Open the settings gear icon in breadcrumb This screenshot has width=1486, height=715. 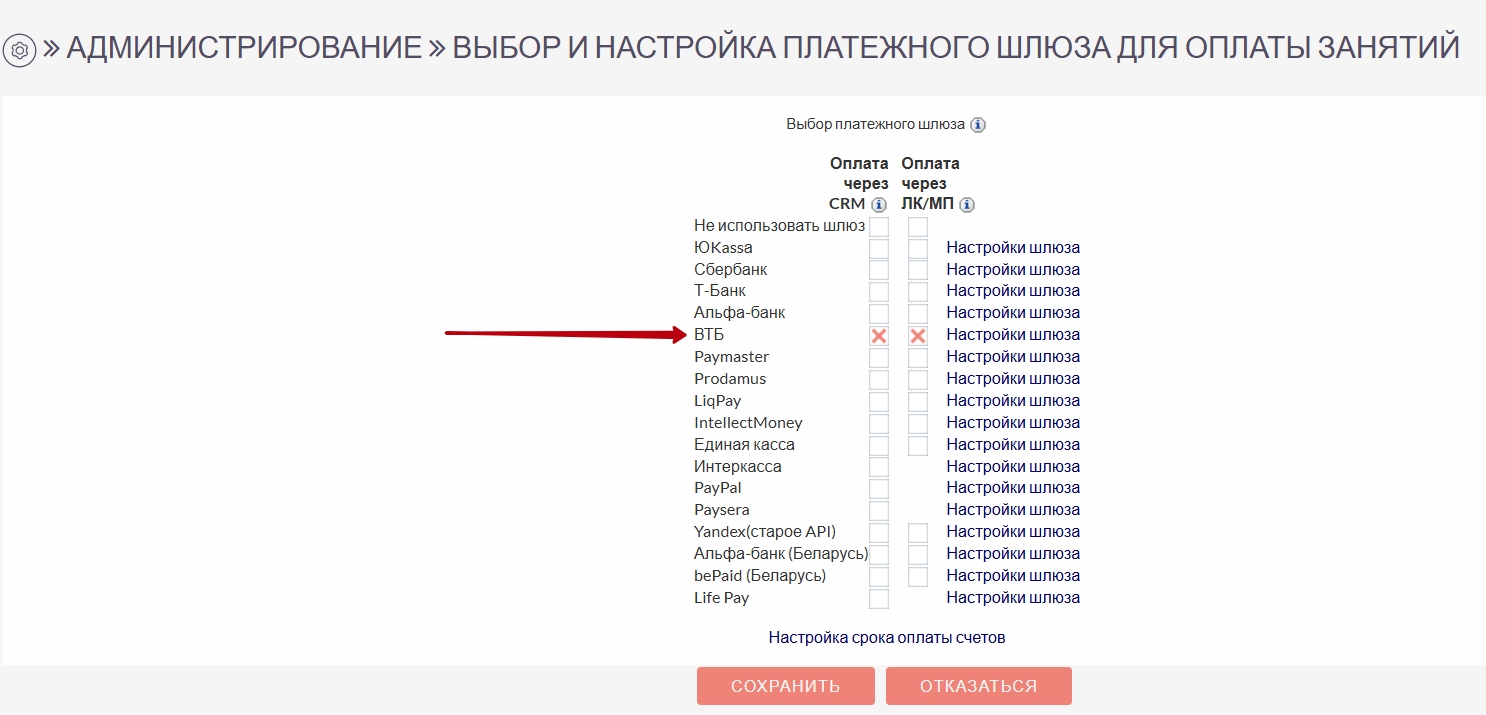coord(20,50)
